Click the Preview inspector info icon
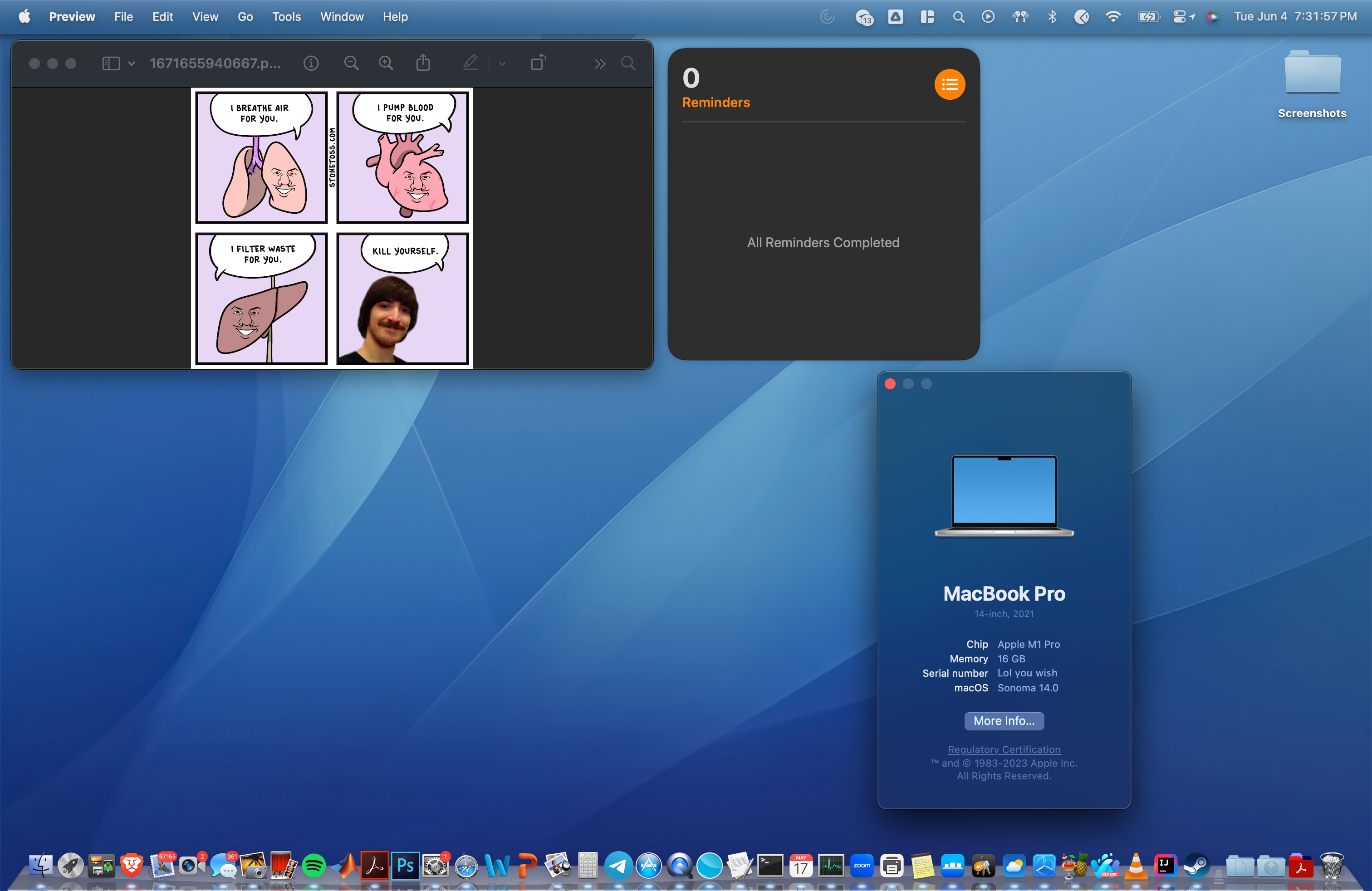 pyautogui.click(x=311, y=64)
